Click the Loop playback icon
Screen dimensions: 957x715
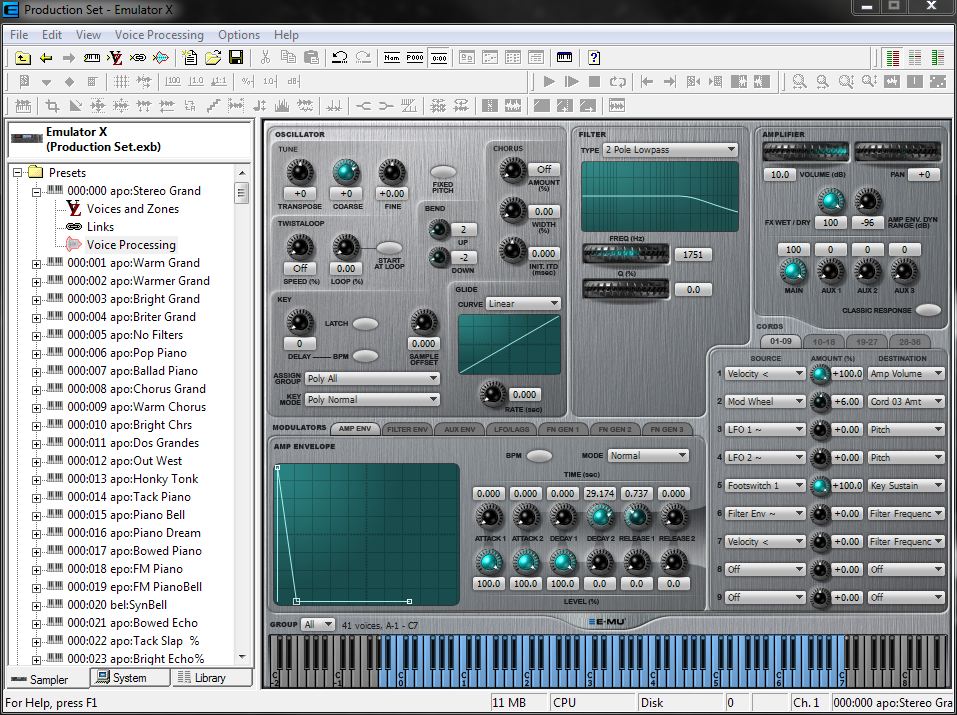tap(618, 82)
